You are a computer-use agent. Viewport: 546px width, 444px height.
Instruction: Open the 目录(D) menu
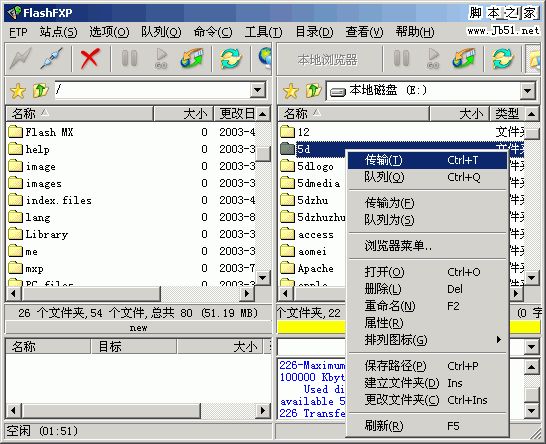tap(314, 32)
